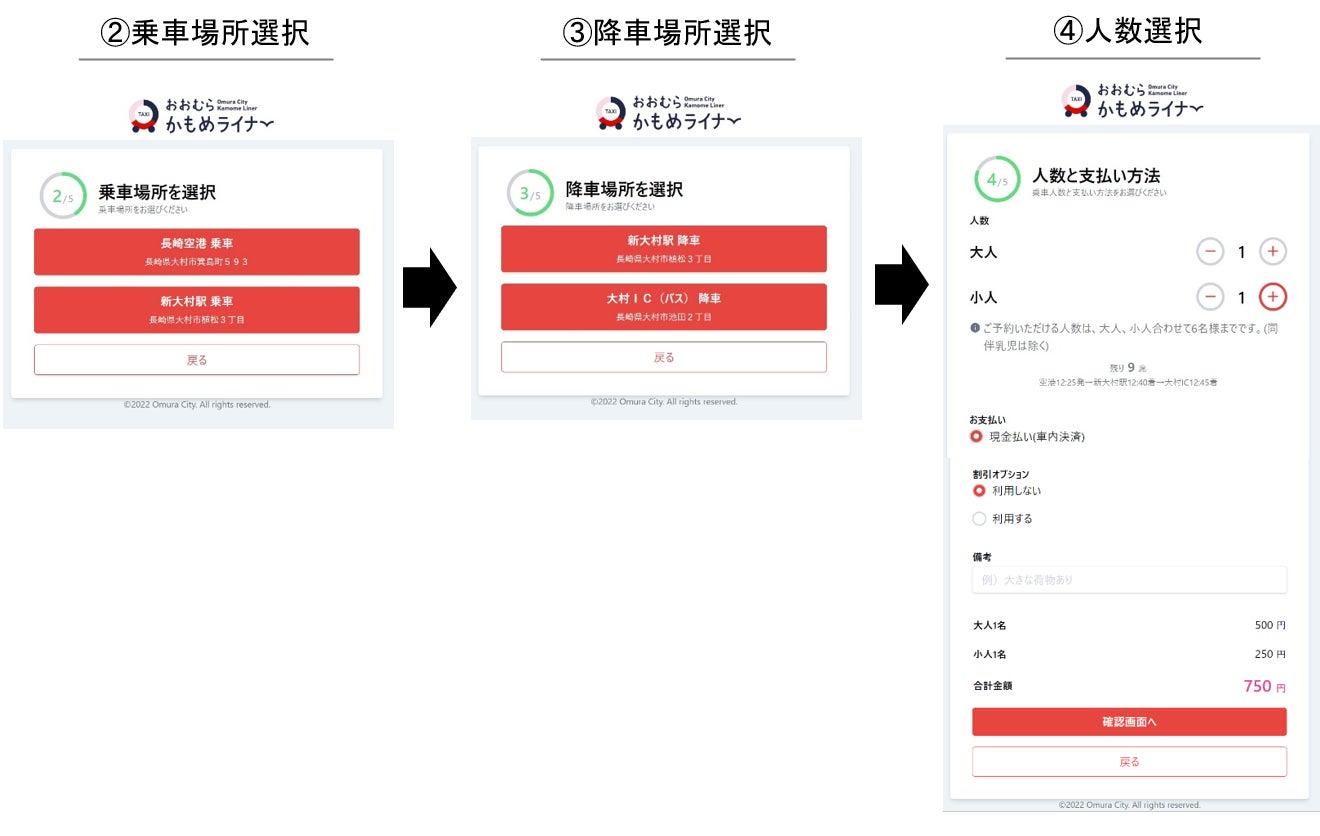Select 新大村駅 降車 drop-off location

pos(664,248)
